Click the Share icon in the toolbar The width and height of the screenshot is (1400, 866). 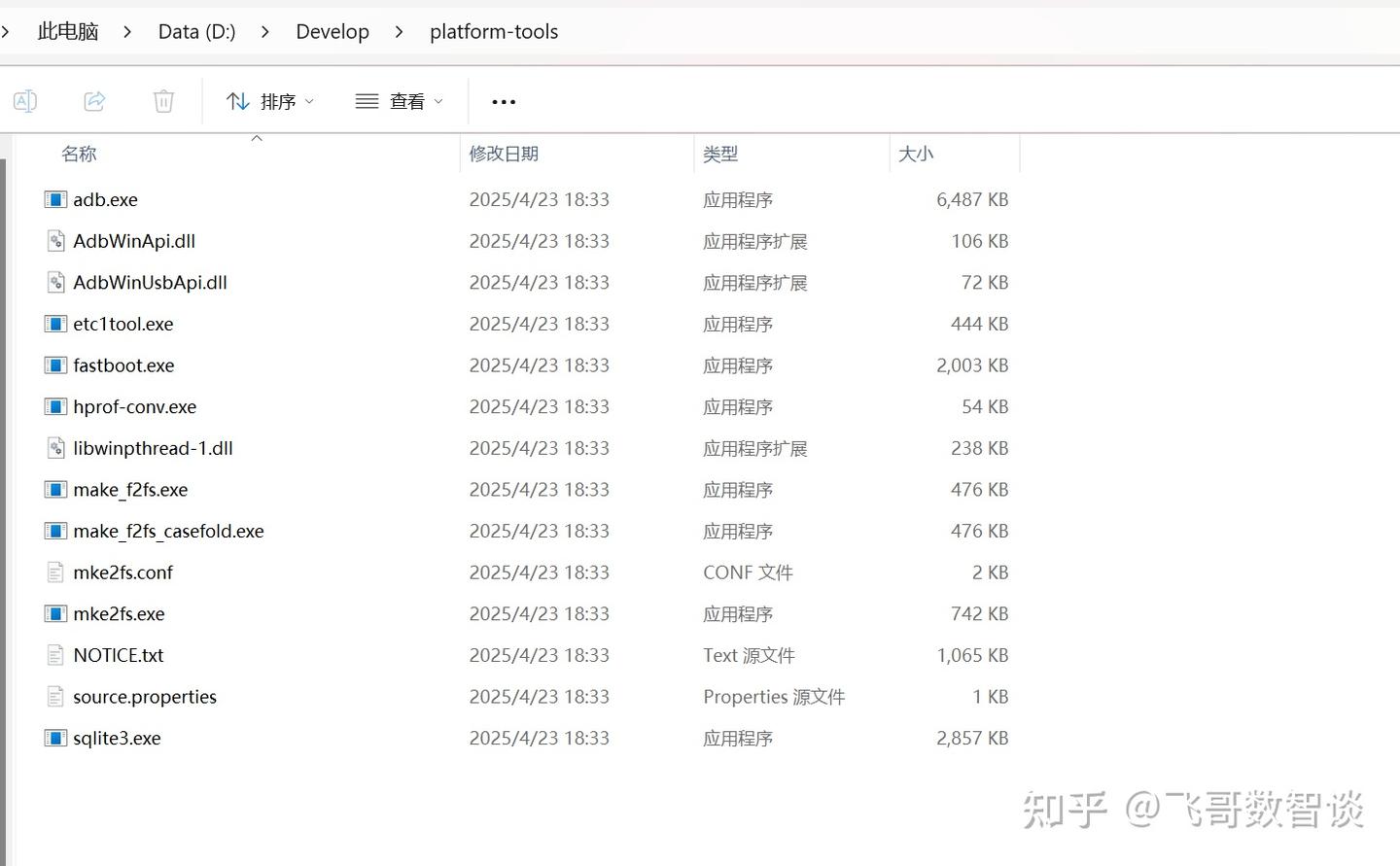94,101
